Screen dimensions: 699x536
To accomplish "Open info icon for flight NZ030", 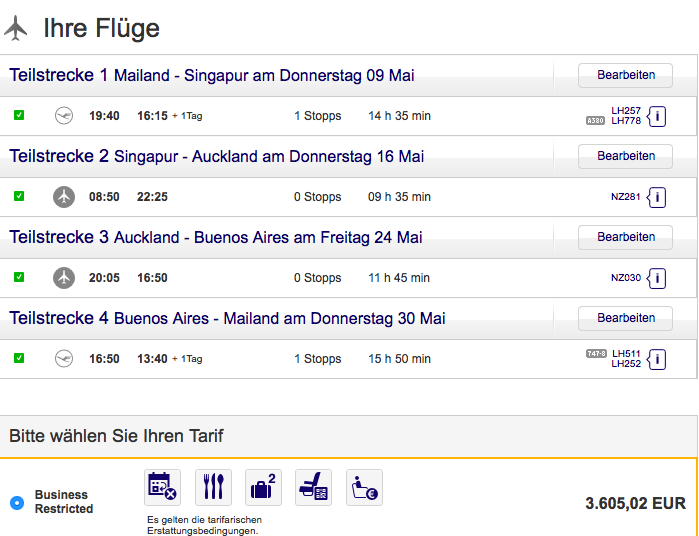I will point(657,278).
